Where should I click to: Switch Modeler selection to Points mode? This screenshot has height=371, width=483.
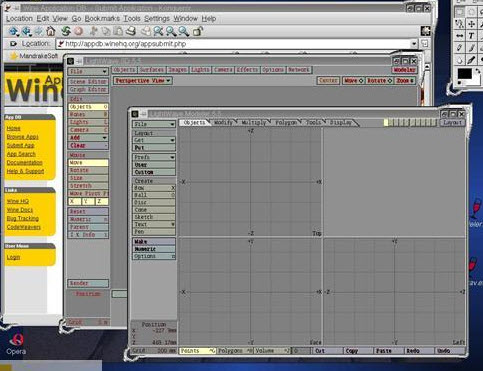(198, 351)
